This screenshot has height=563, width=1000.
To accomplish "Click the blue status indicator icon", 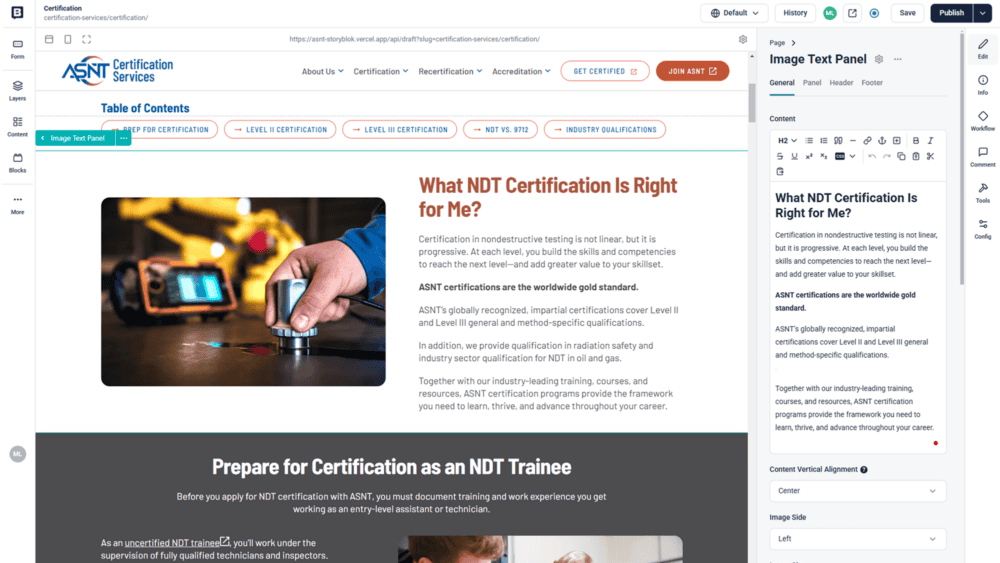I will [x=874, y=13].
